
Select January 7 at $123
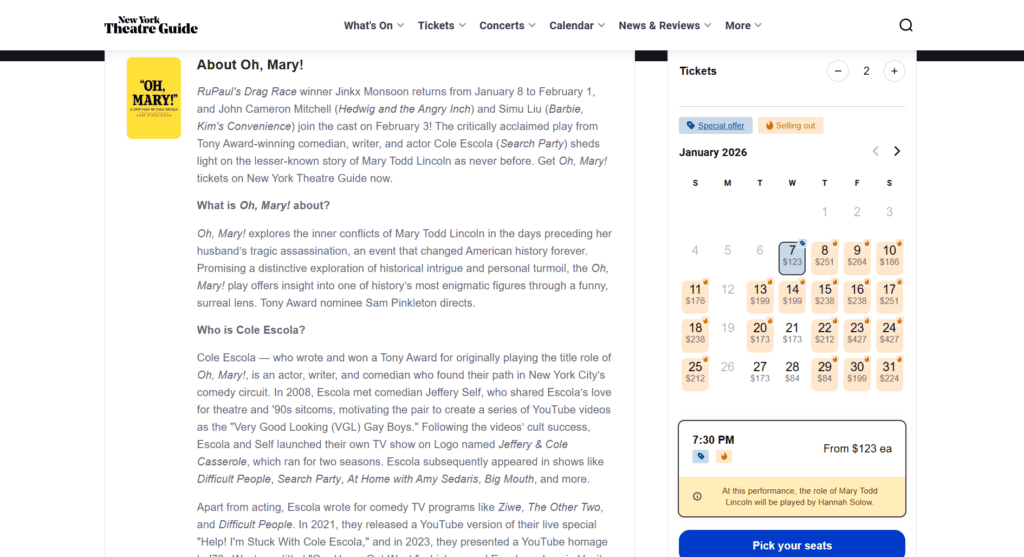pyautogui.click(x=792, y=257)
